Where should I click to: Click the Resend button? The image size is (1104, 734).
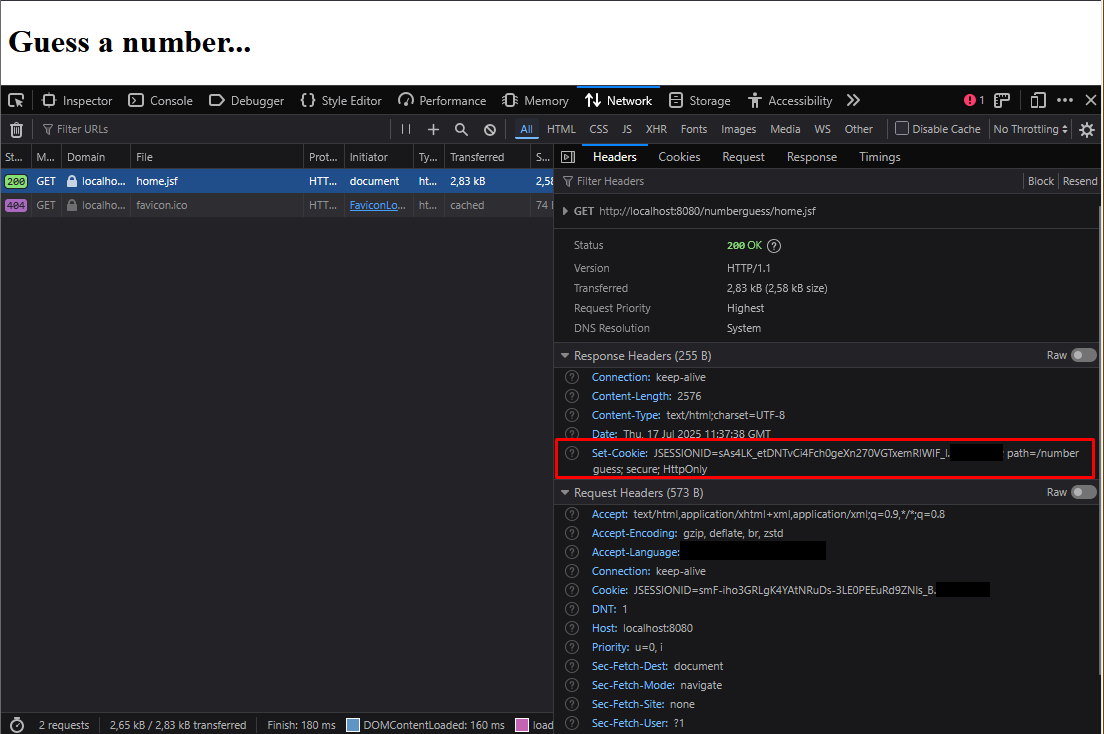click(x=1080, y=181)
